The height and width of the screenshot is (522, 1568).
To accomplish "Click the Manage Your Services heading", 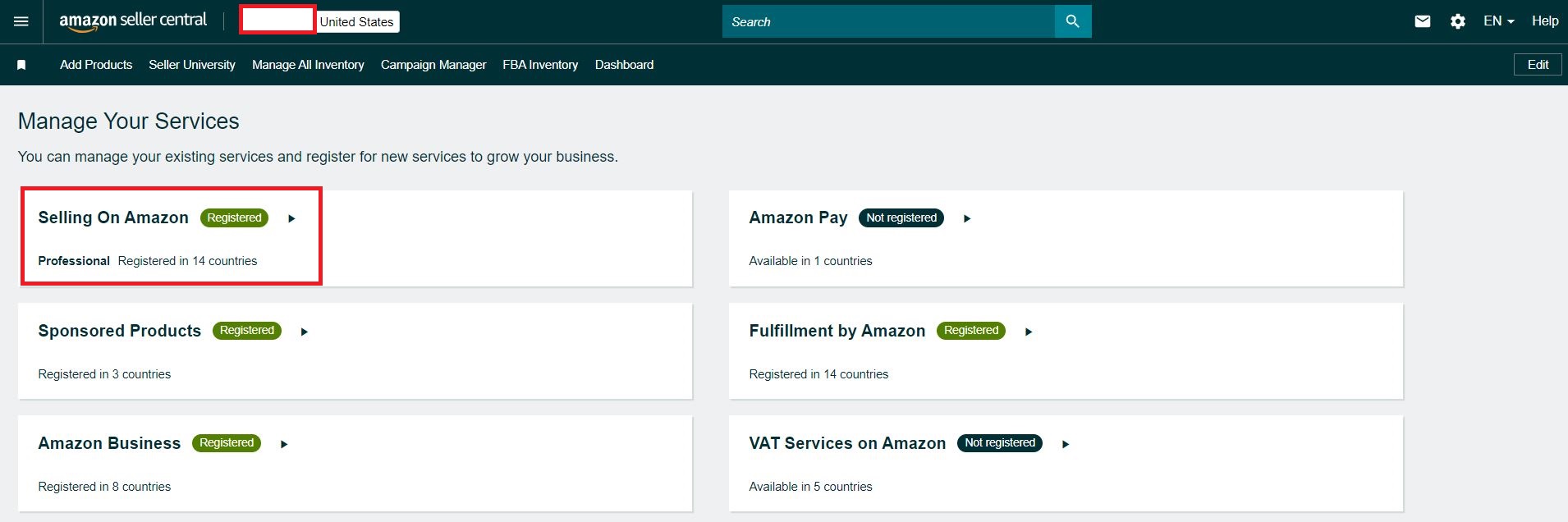I will (129, 121).
